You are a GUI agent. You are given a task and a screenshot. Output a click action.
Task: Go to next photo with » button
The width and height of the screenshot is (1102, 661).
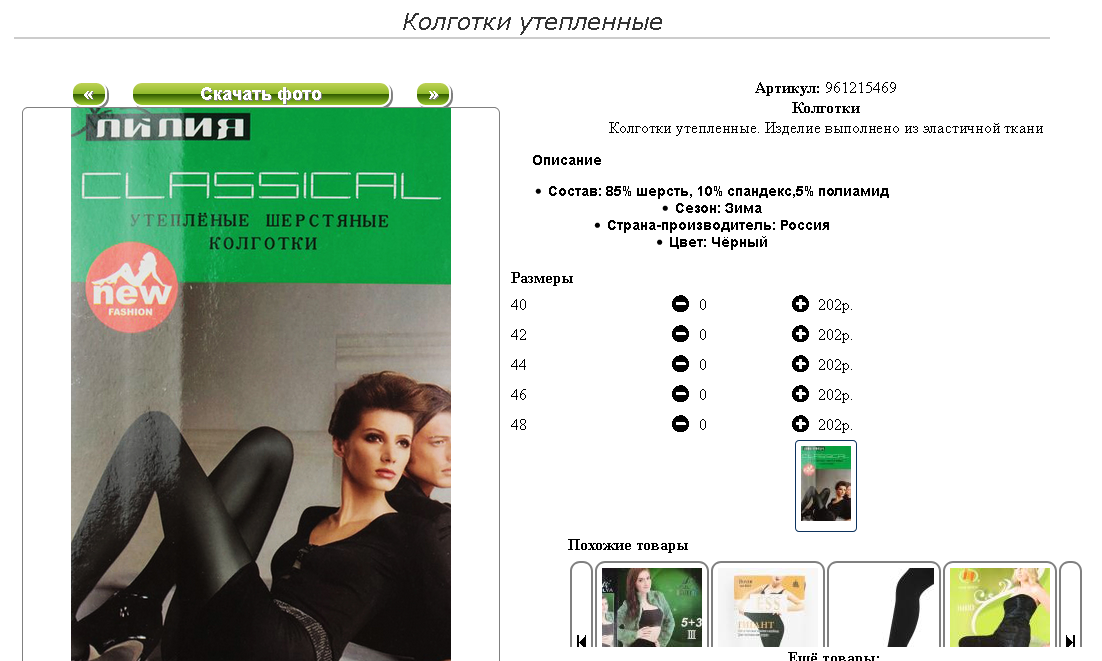[x=434, y=94]
